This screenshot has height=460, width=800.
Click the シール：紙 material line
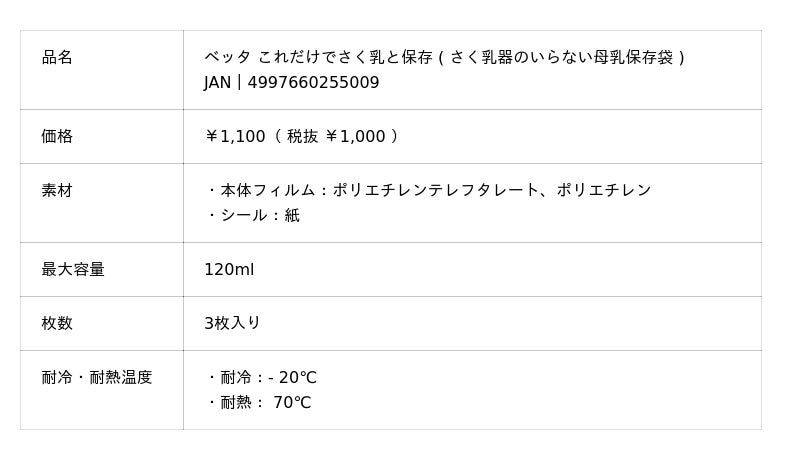coord(259,215)
